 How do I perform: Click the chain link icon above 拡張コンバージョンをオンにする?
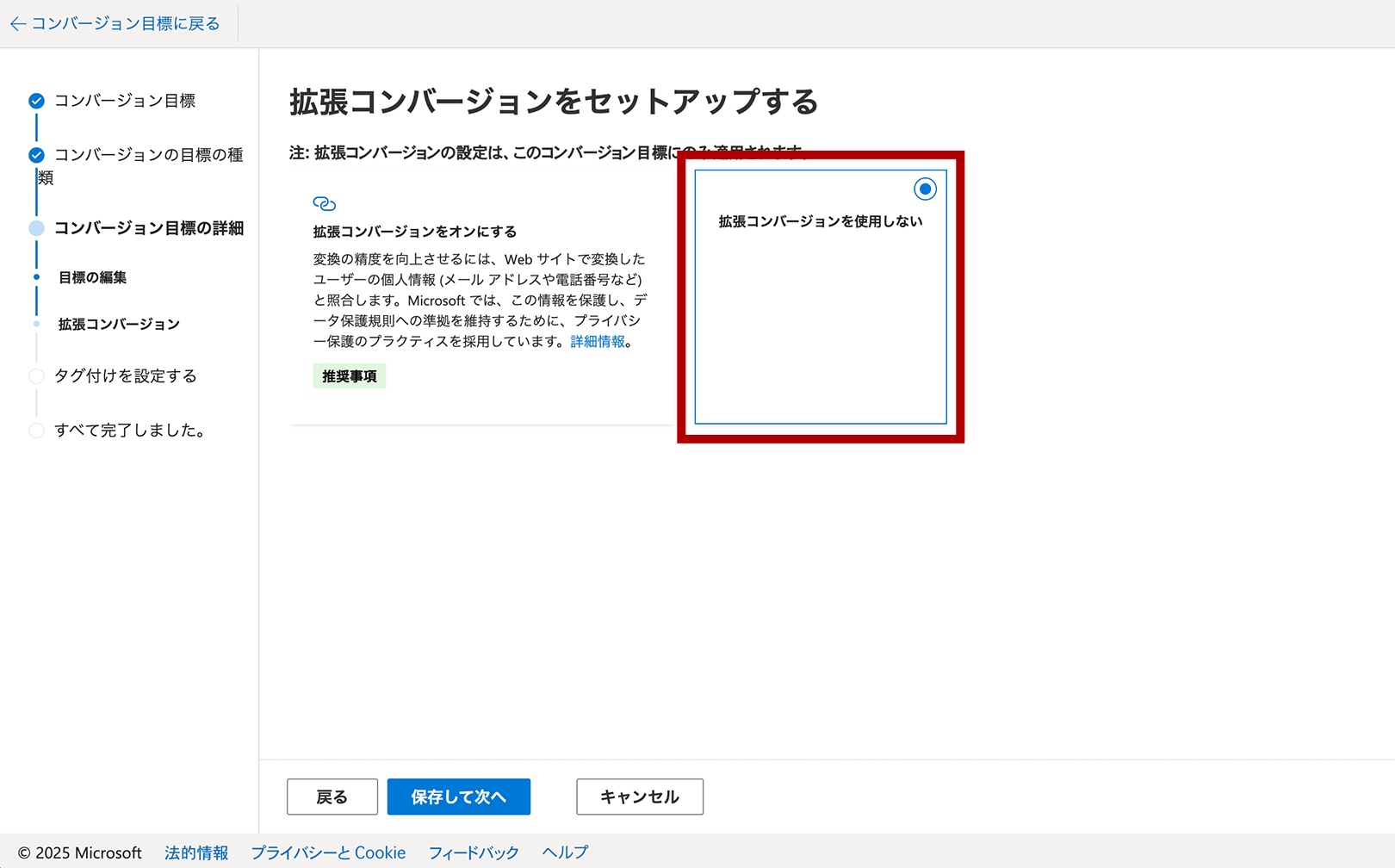pyautogui.click(x=325, y=203)
